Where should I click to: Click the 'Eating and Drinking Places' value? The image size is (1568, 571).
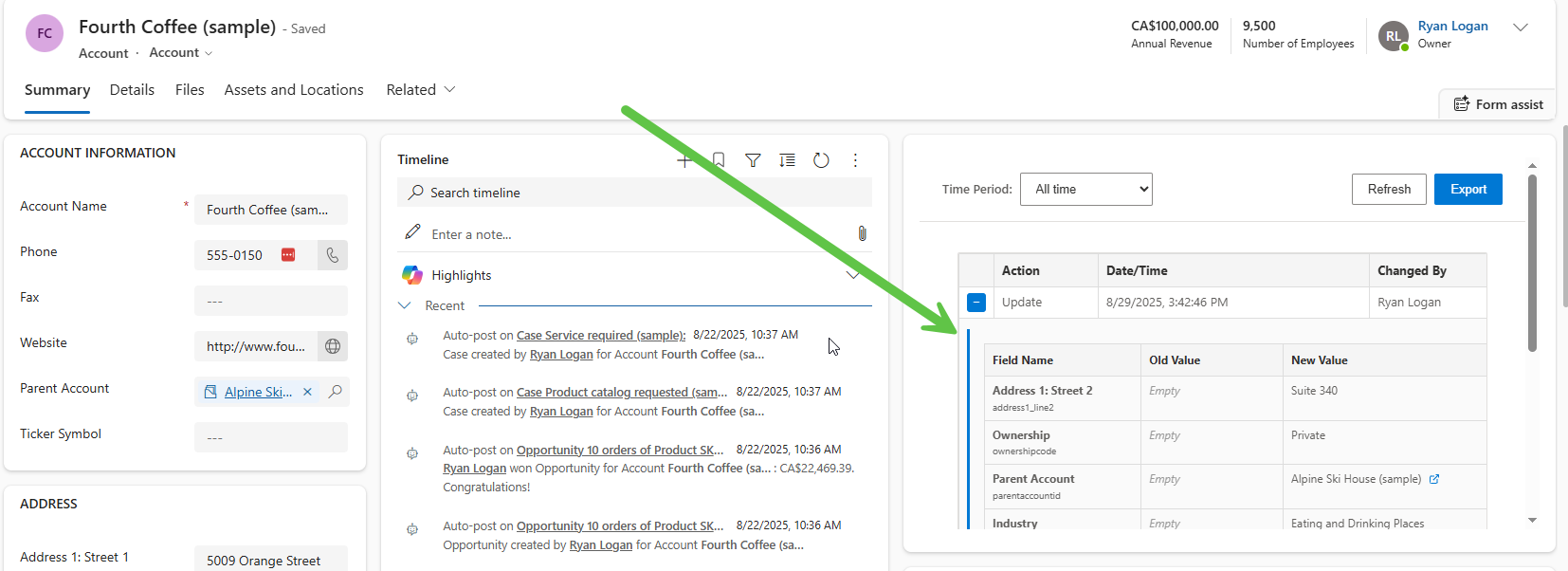(1358, 524)
